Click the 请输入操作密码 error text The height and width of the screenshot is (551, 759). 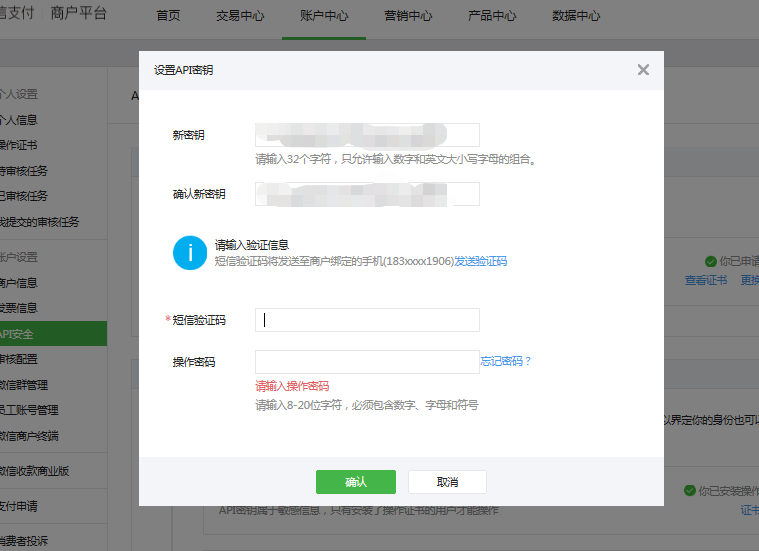click(292, 386)
